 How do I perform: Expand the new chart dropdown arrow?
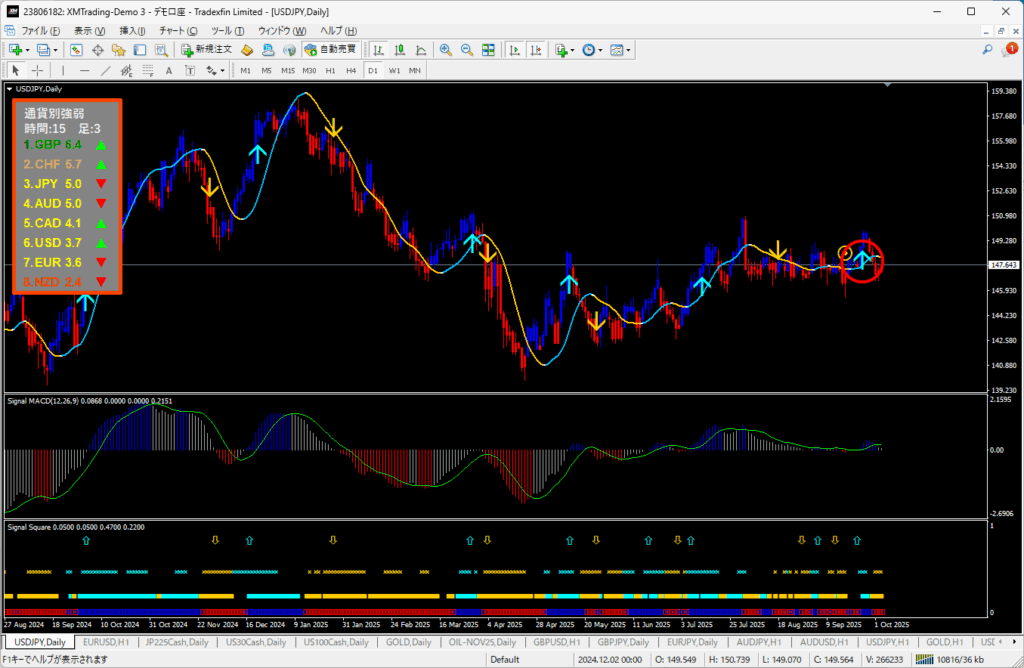[27, 49]
